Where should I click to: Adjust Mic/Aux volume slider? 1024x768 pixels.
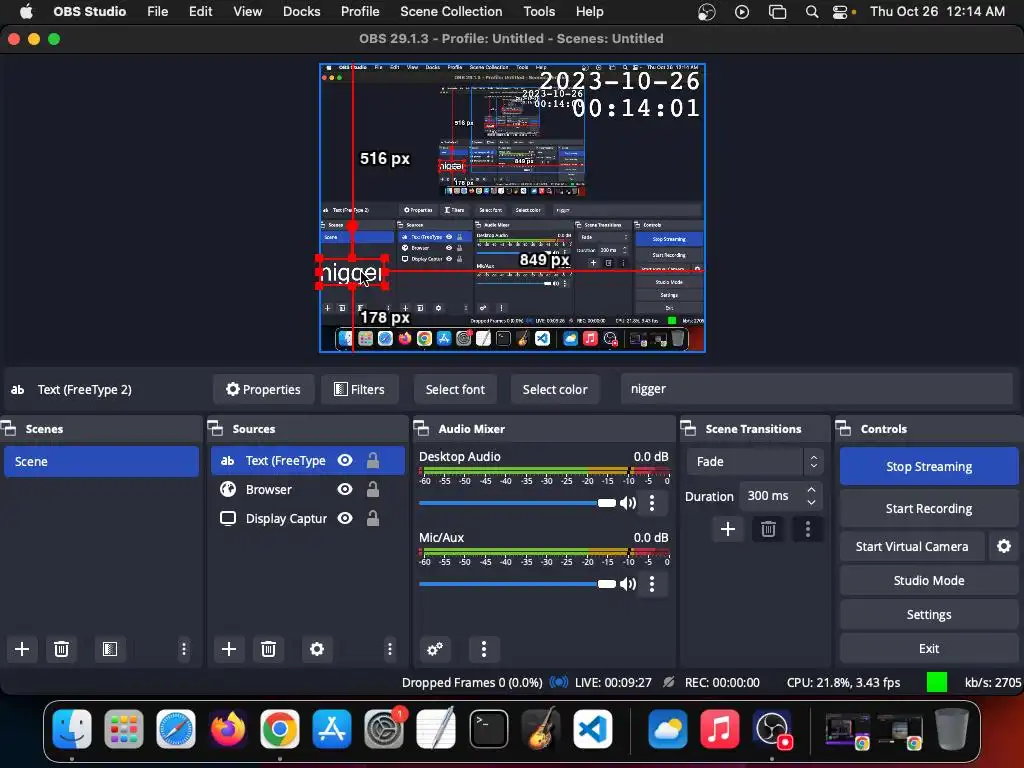[x=517, y=584]
